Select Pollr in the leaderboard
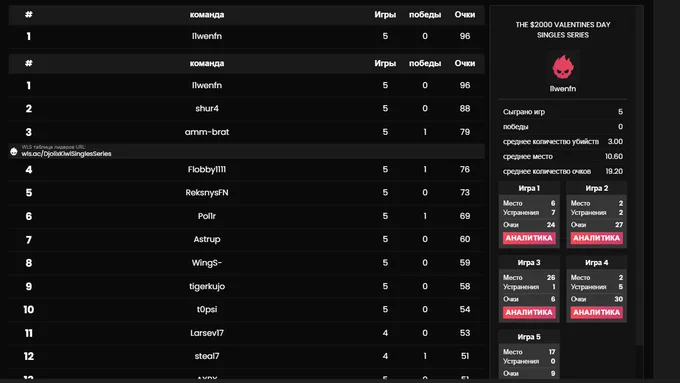 click(207, 216)
